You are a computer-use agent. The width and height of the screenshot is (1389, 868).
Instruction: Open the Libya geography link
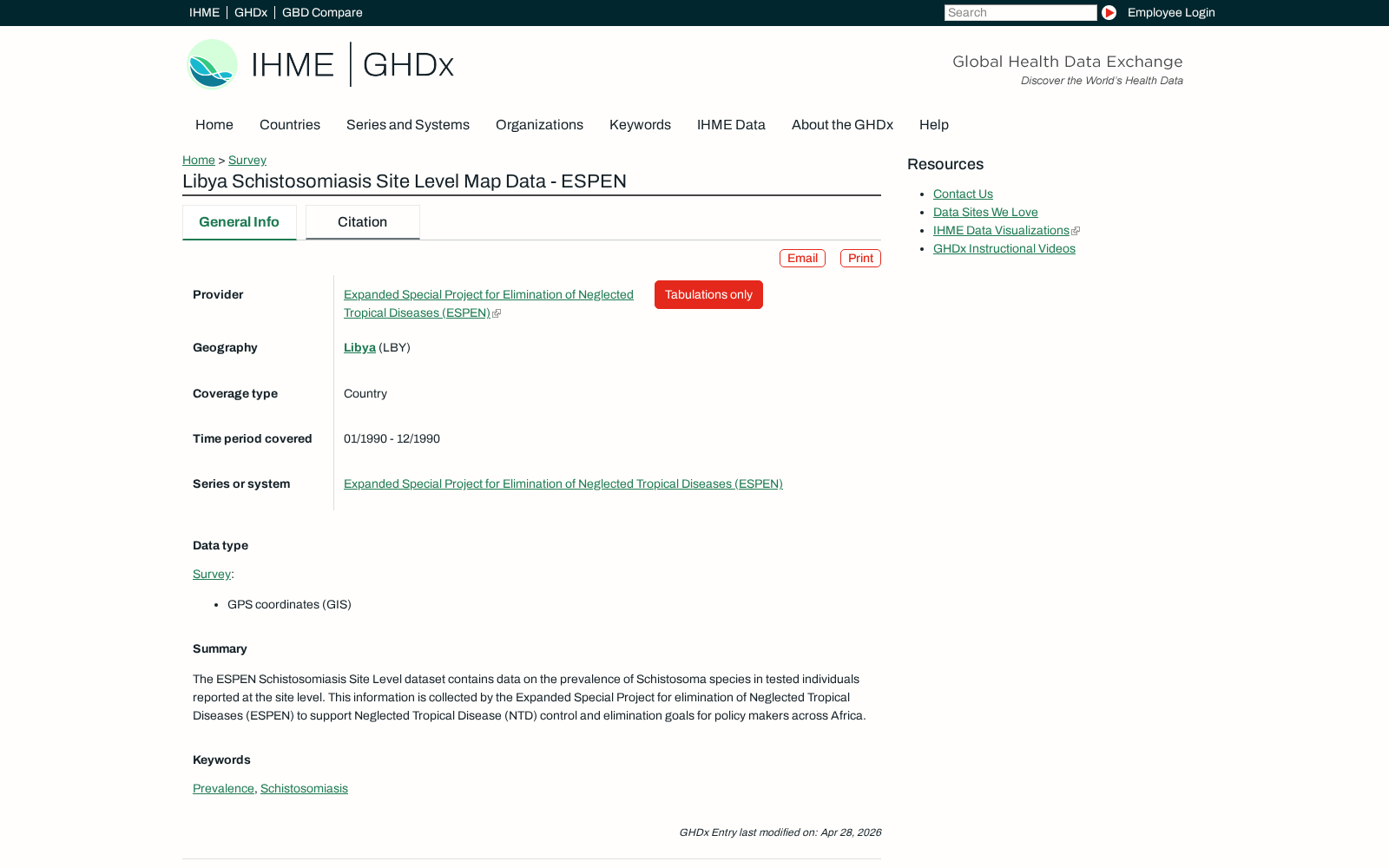[x=359, y=347]
